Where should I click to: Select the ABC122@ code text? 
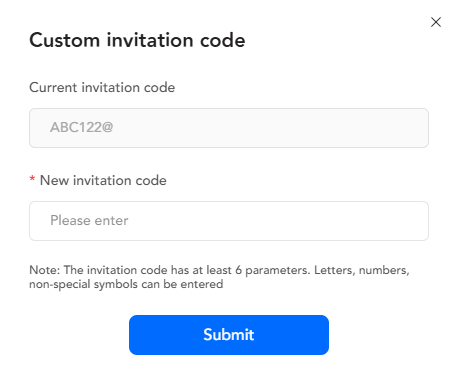[x=82, y=127]
